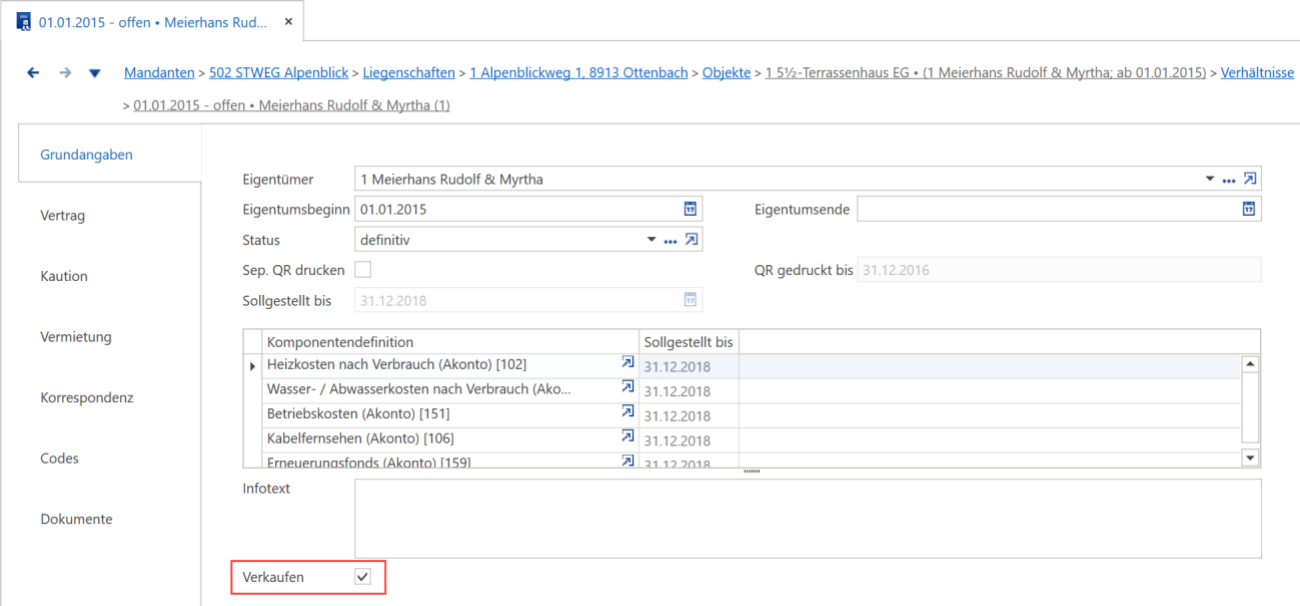This screenshot has width=1300, height=606.
Task: Open calendar for Eigentumsbeginn
Action: click(x=690, y=209)
